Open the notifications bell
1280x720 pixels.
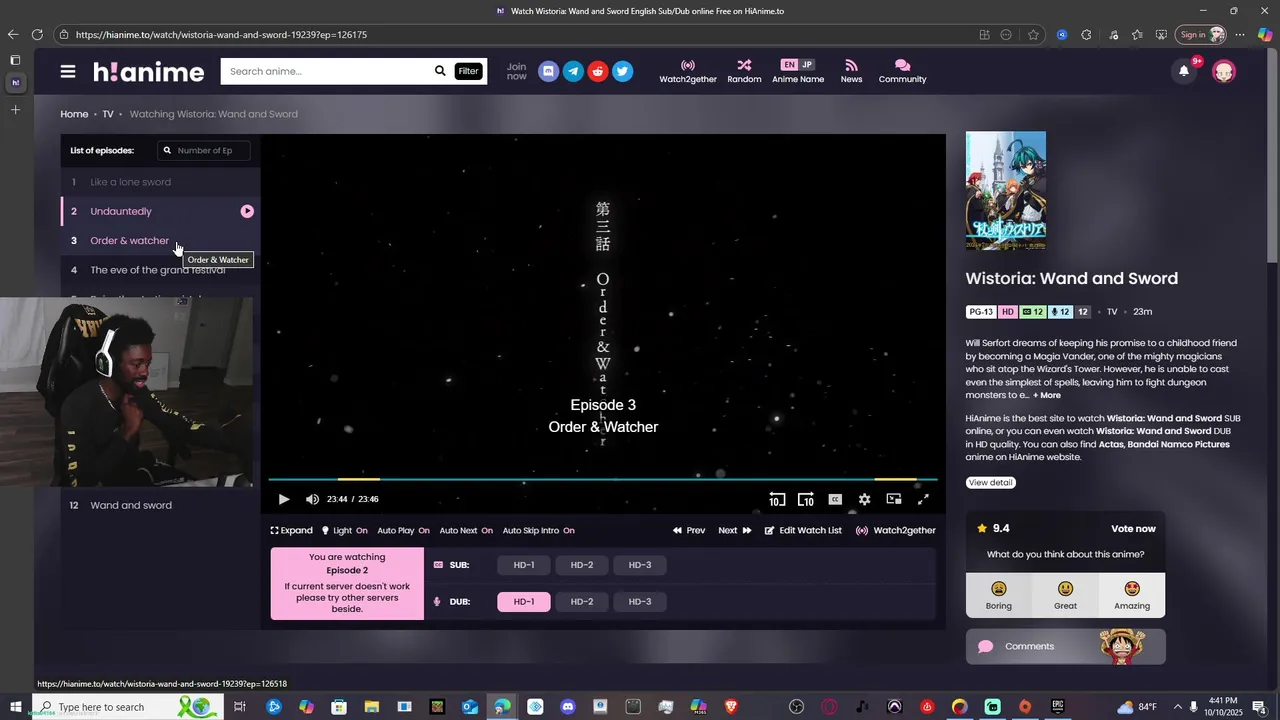pos(1184,71)
